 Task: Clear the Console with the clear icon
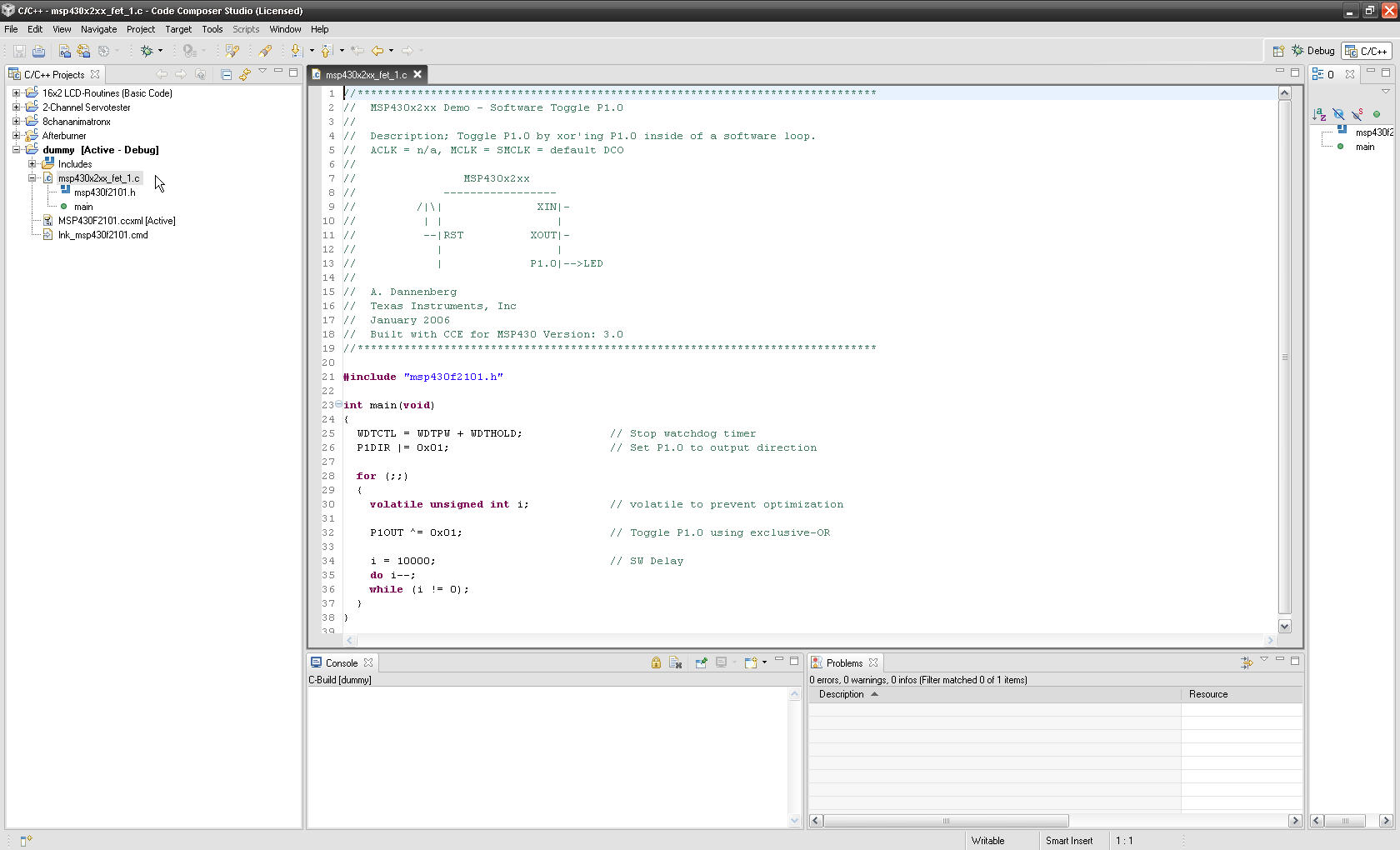point(675,662)
